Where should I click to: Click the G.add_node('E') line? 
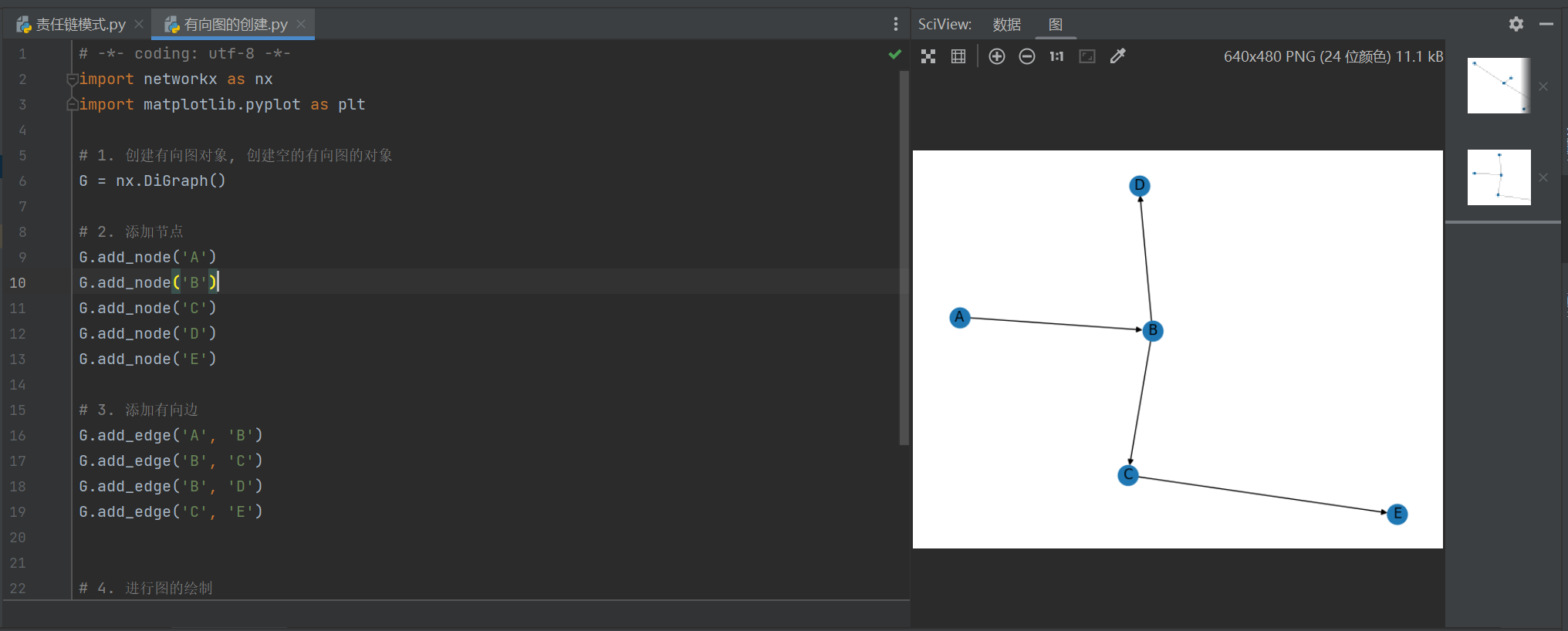[147, 359]
